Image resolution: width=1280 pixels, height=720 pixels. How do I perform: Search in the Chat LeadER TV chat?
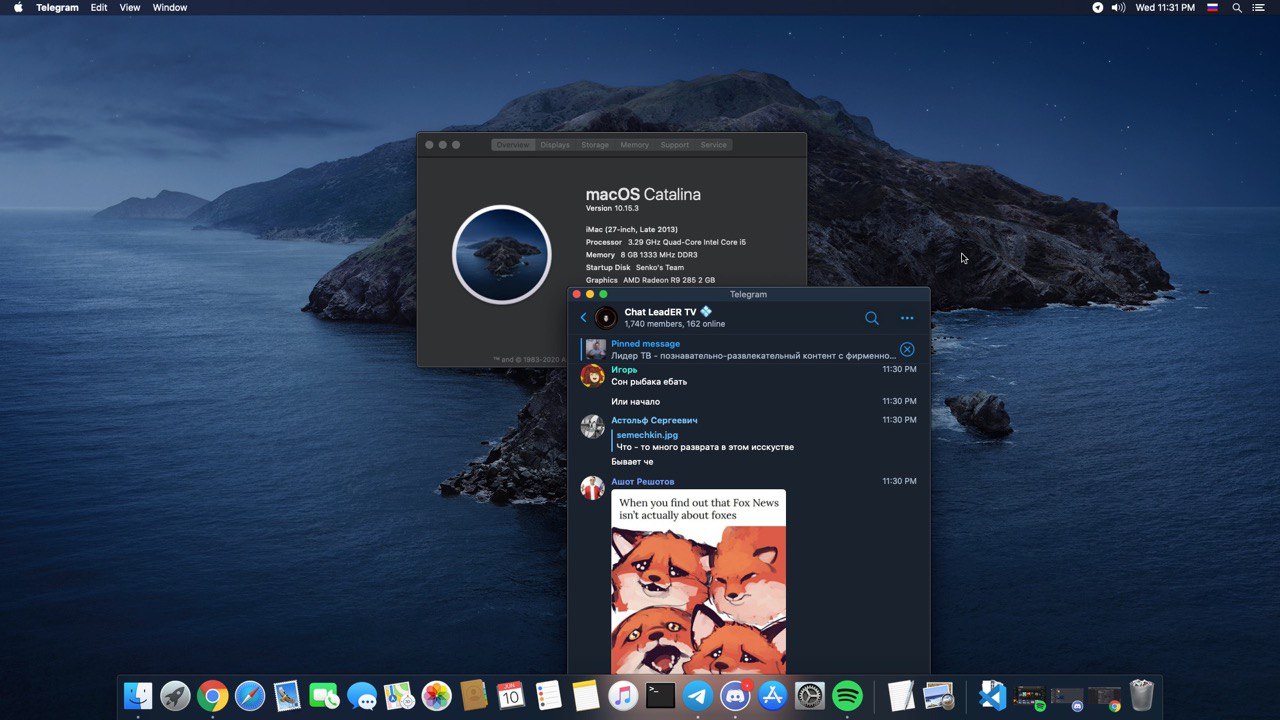click(872, 318)
